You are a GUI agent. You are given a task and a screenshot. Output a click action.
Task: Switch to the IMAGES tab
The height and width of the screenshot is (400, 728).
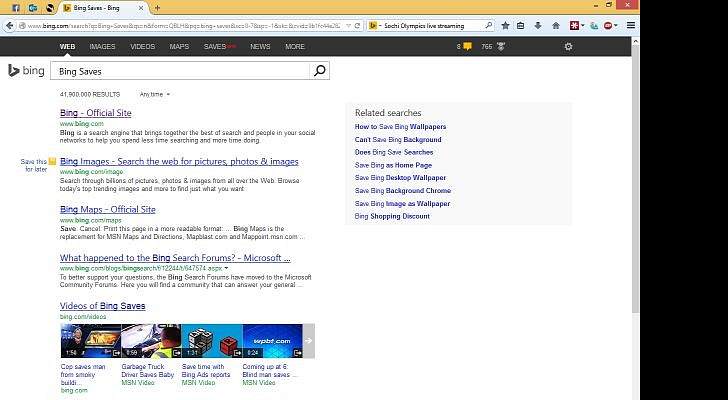click(x=102, y=46)
